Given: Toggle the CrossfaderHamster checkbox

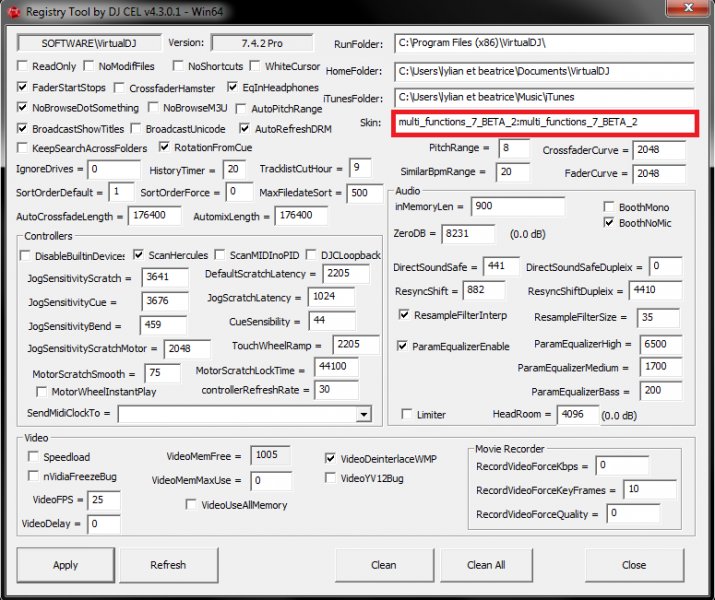Looking at the screenshot, I should [x=119, y=88].
